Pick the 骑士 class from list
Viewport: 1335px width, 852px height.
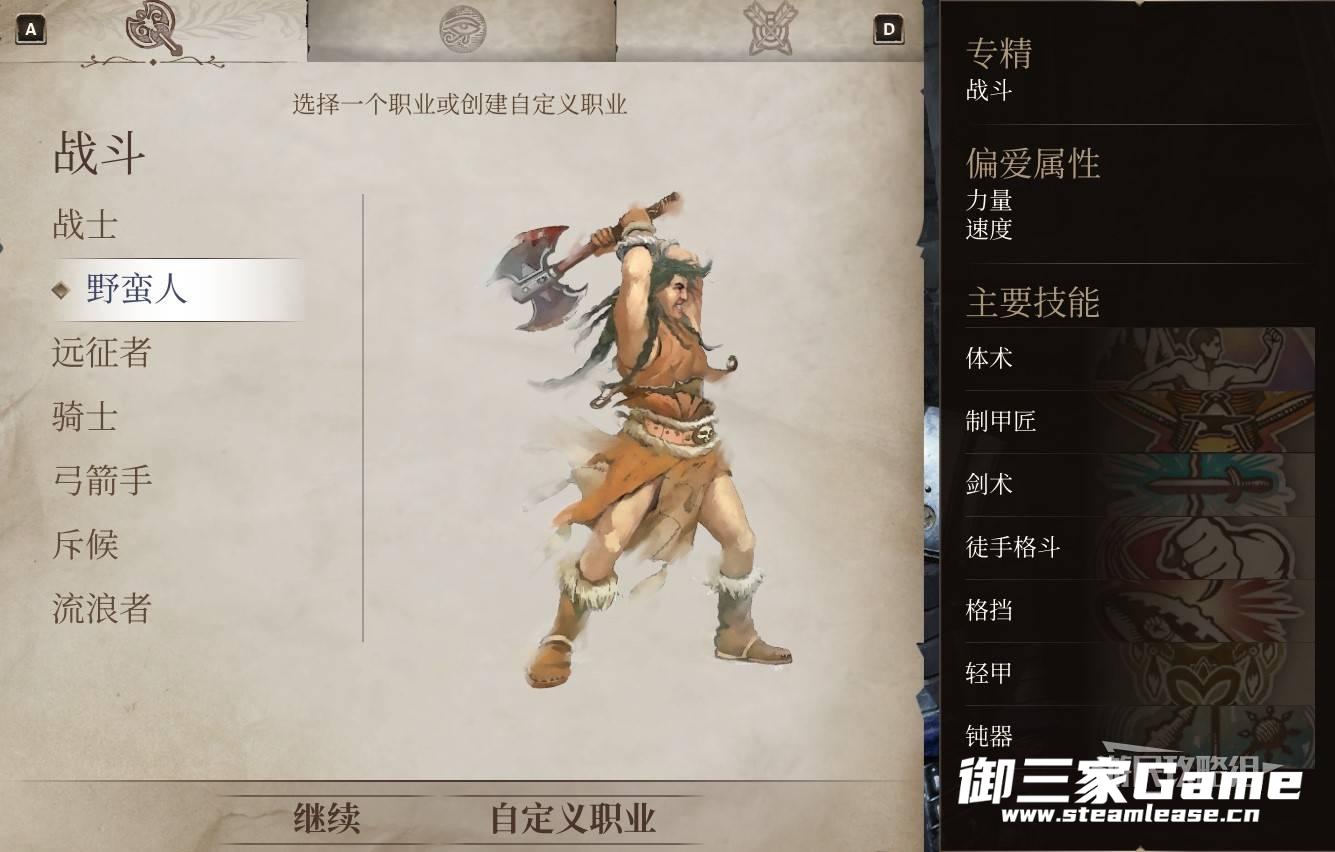85,416
